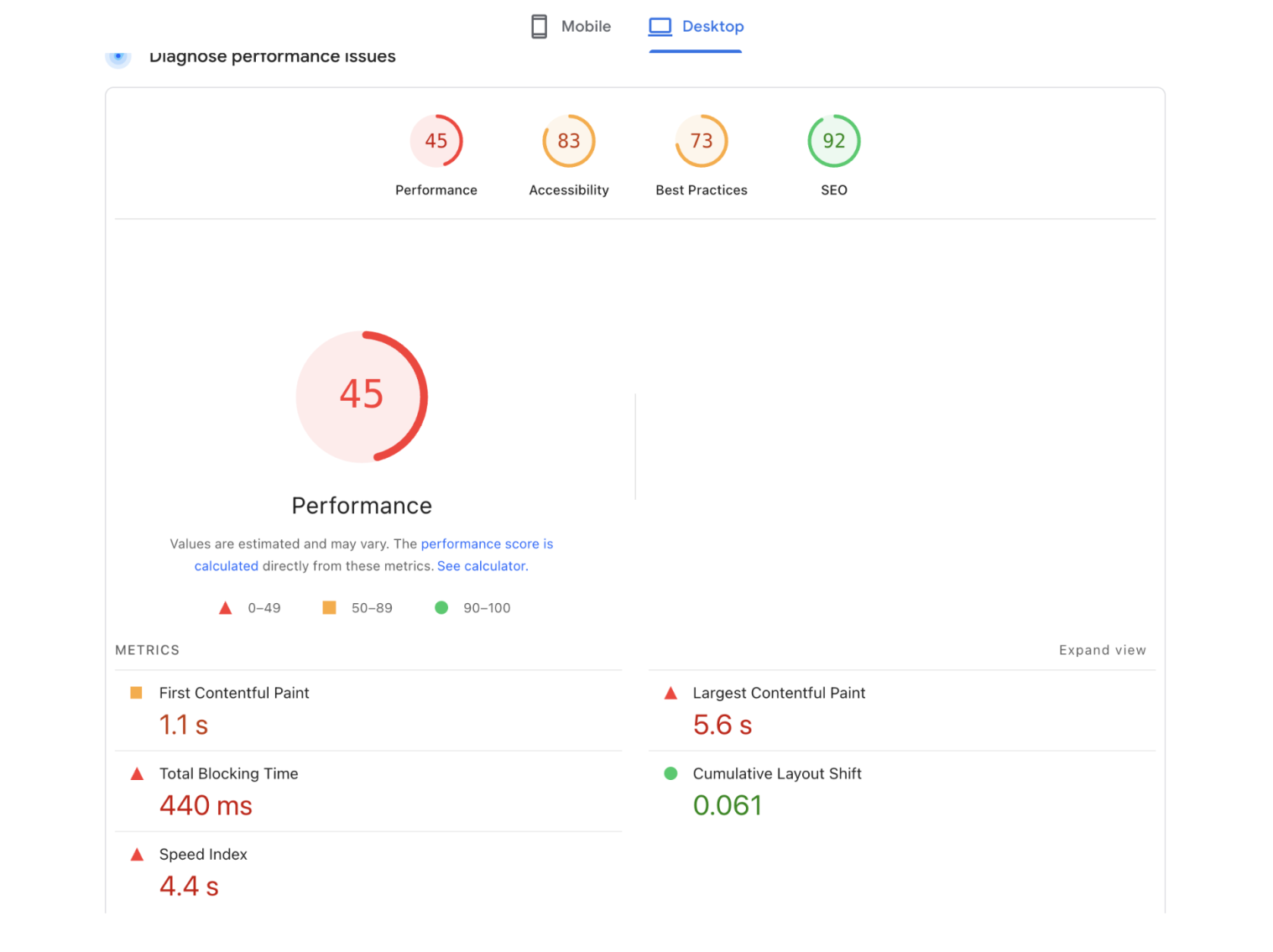The height and width of the screenshot is (952, 1273).
Task: Click the Performance label under gauge
Action: click(436, 190)
